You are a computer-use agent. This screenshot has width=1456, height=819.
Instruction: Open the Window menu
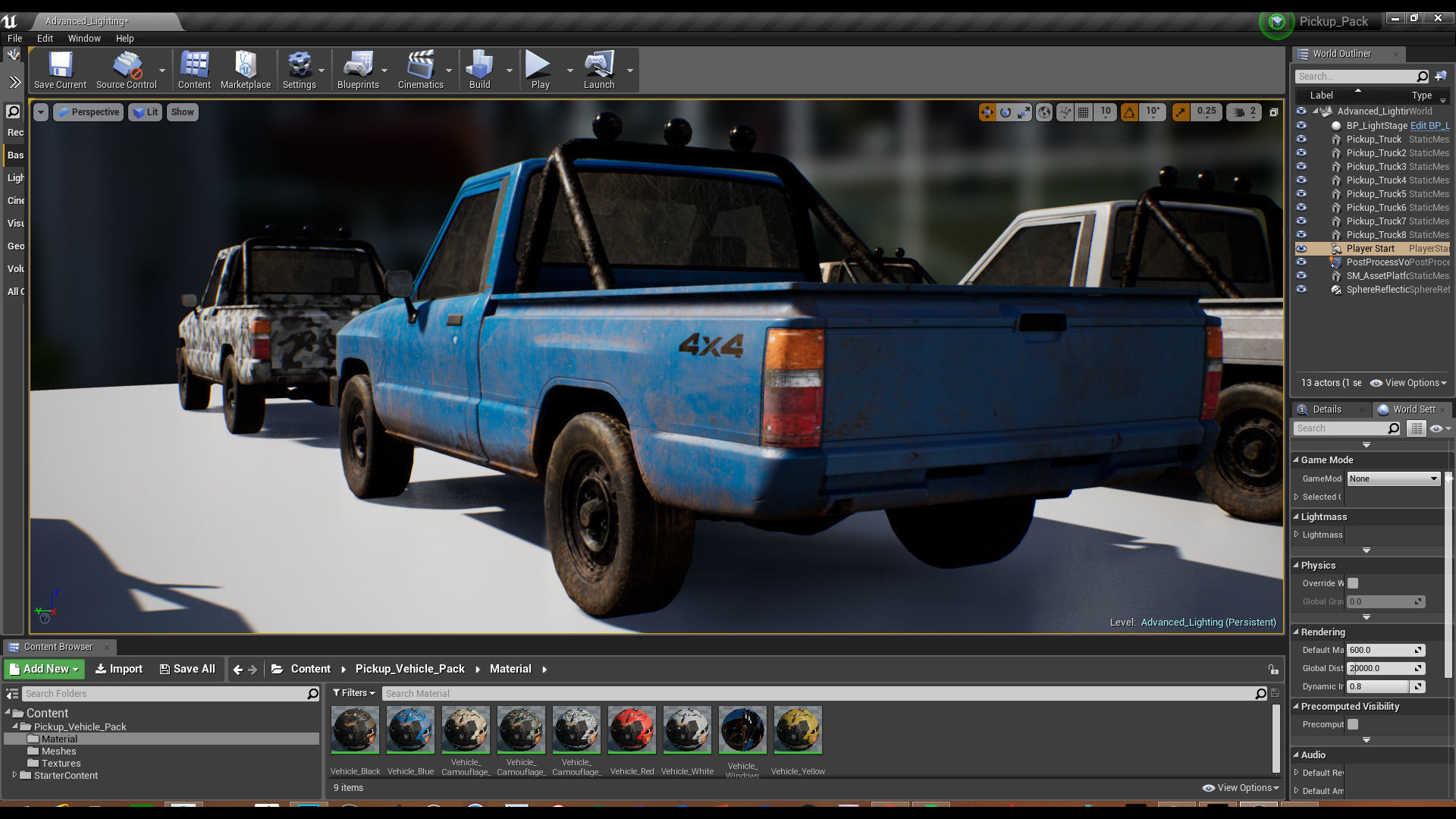[84, 38]
